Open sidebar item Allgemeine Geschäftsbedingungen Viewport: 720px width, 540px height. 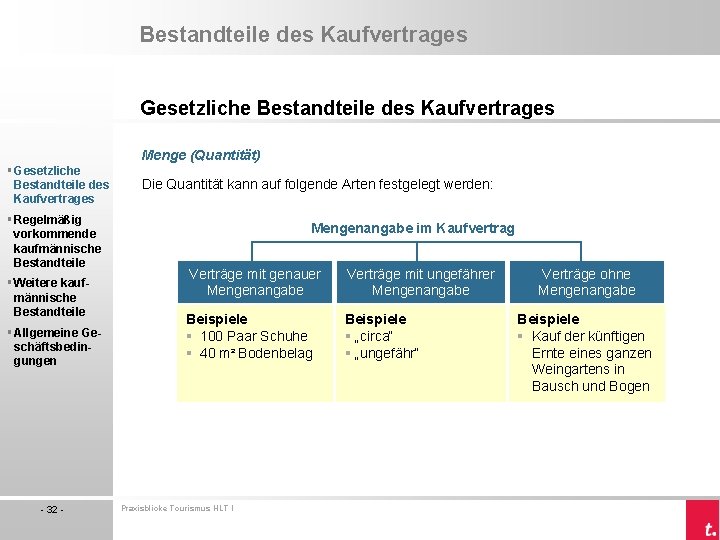57,347
